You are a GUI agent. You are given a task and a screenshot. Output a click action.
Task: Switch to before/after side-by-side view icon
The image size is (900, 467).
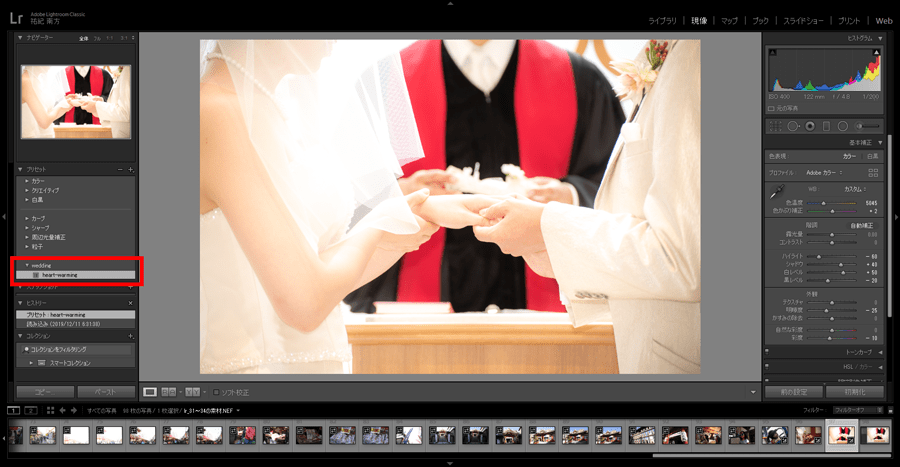[x=169, y=392]
